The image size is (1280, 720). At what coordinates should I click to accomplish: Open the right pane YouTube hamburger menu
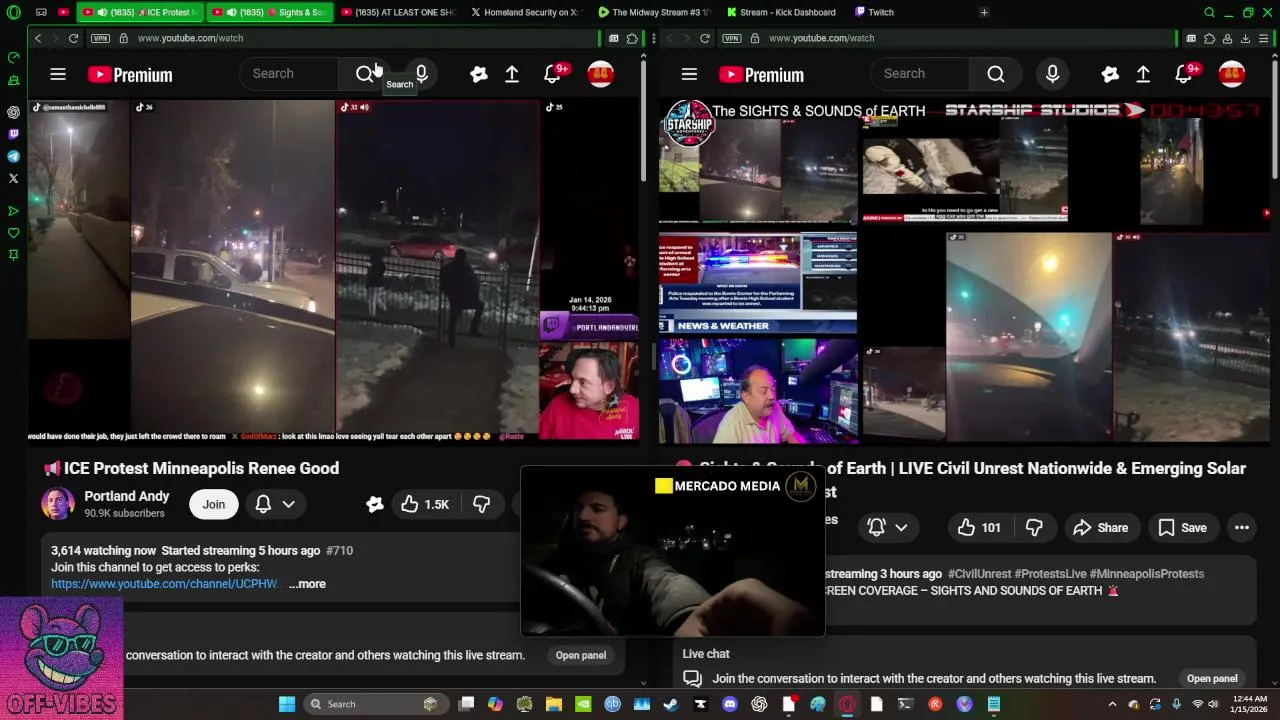[689, 74]
